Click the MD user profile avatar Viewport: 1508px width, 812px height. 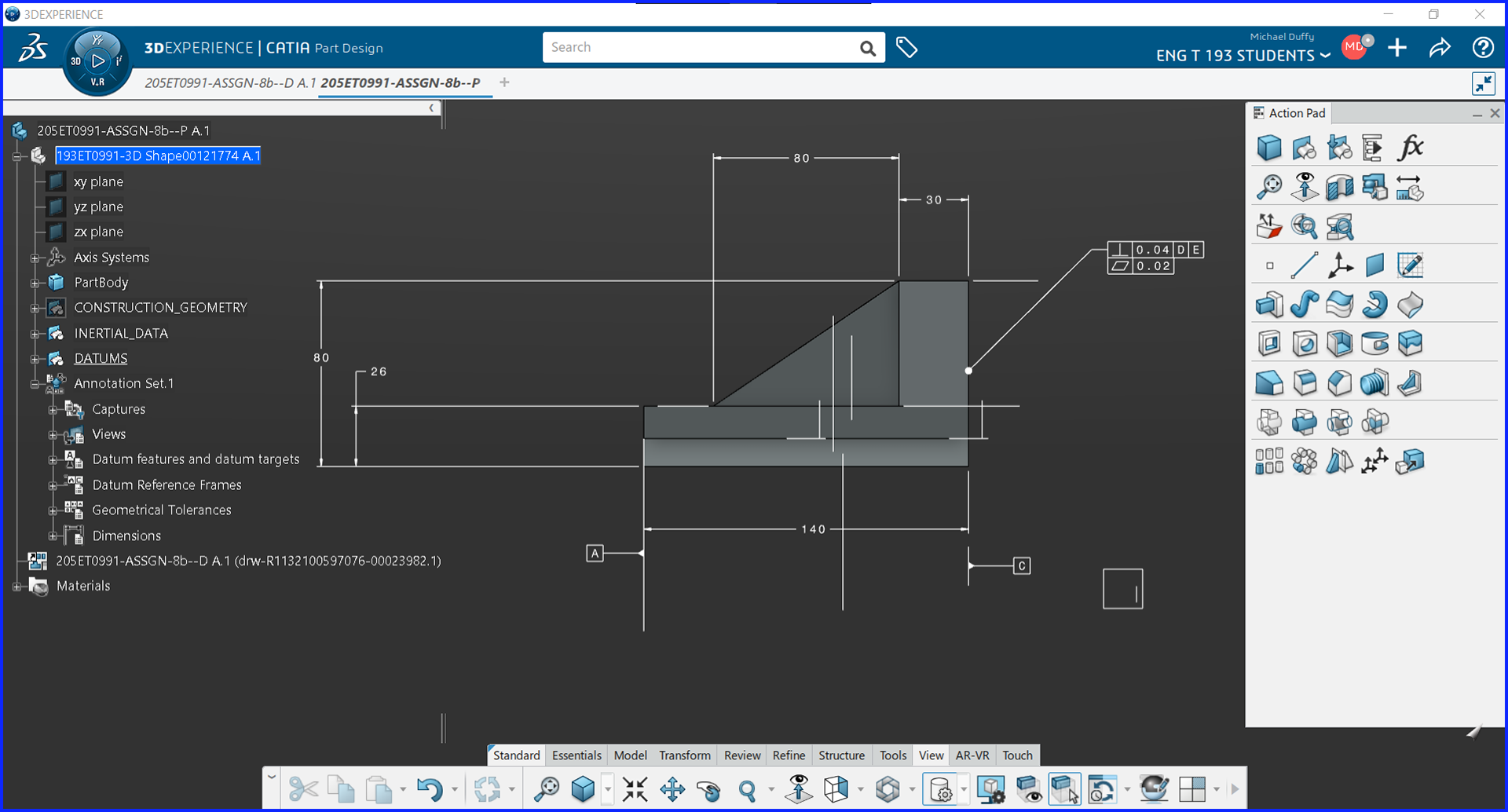pos(1356,47)
